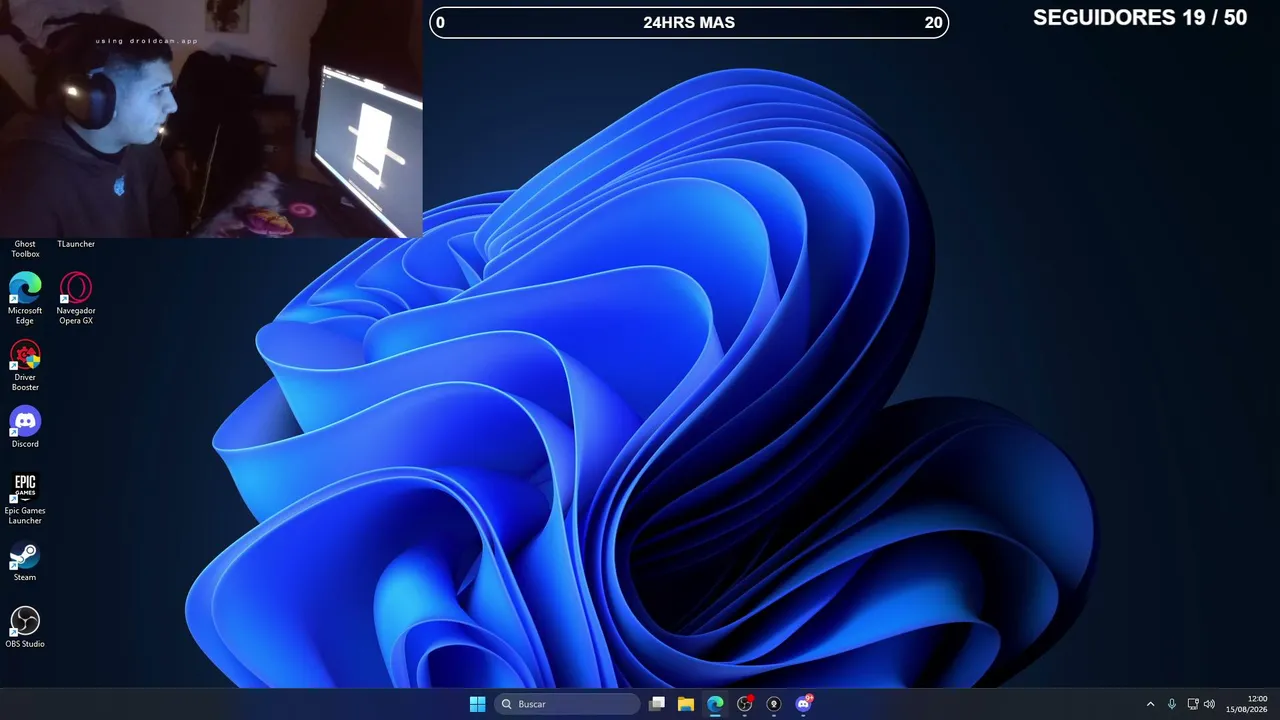Open the Windows Start menu

click(477, 704)
